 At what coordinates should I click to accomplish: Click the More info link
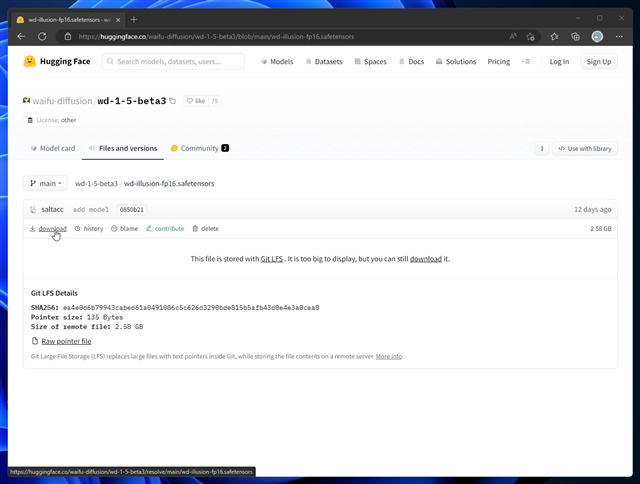coord(389,356)
